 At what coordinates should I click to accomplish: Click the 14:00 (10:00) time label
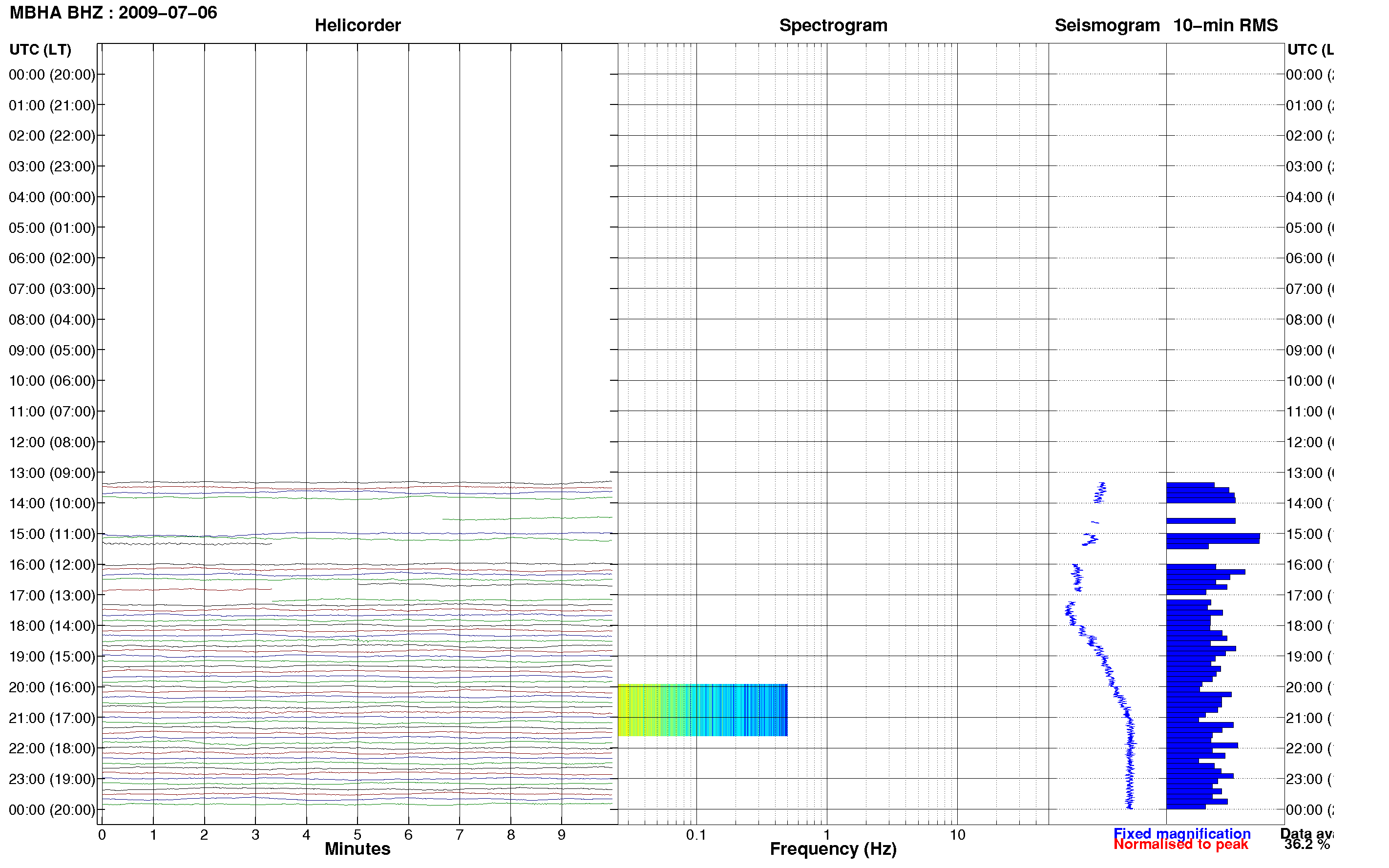click(52, 503)
